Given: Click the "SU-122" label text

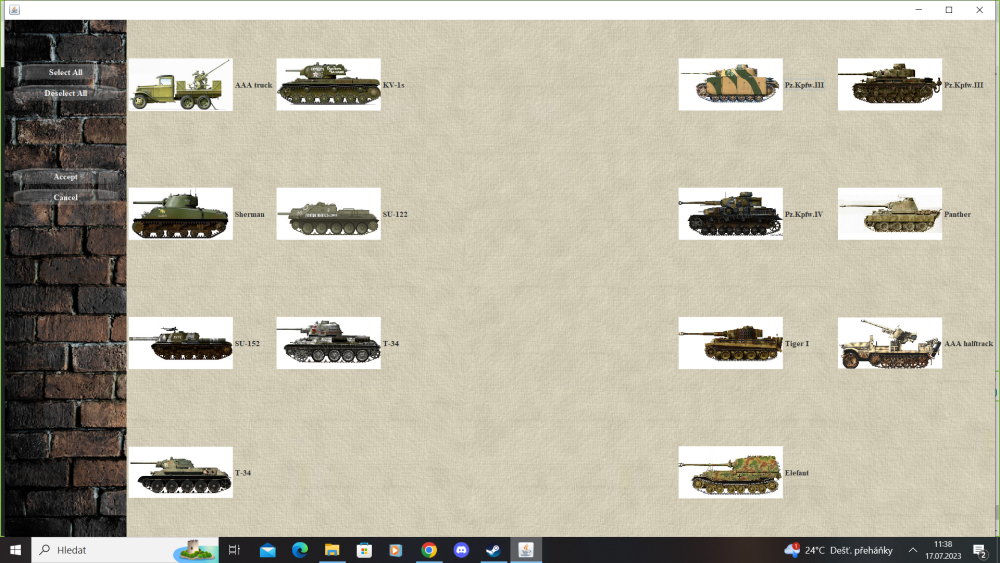Looking at the screenshot, I should [x=395, y=214].
